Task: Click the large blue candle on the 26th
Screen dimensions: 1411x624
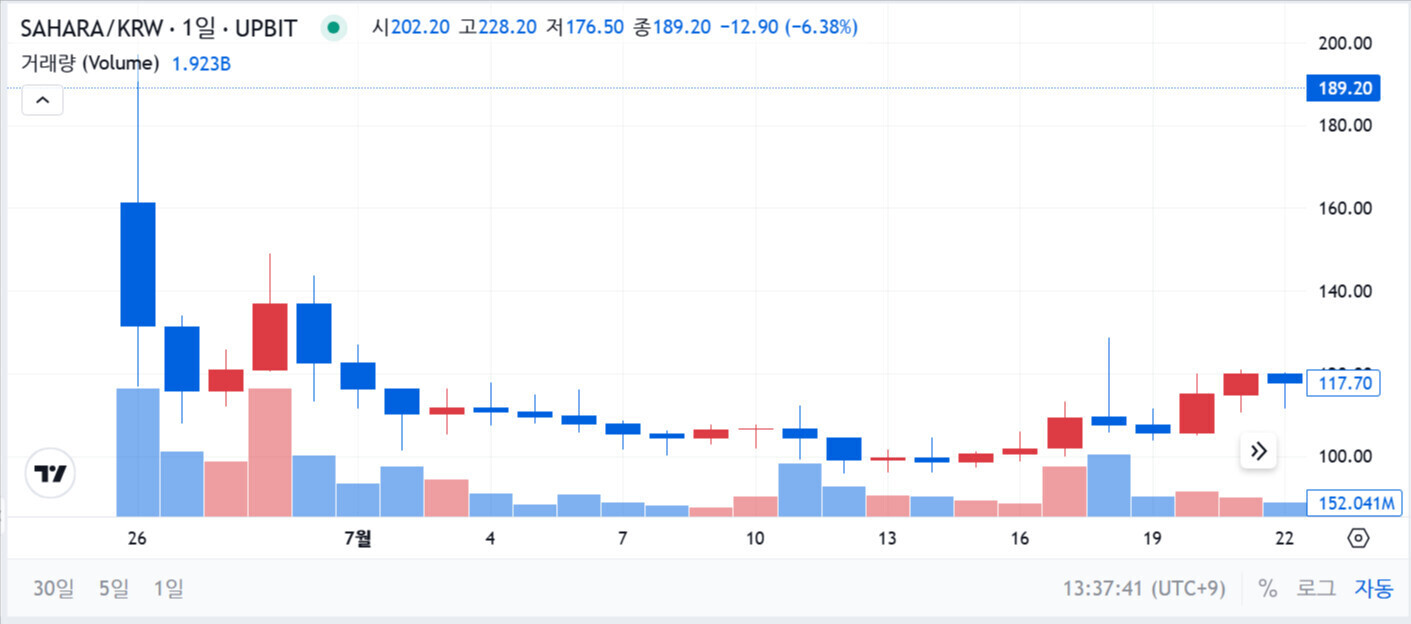Action: point(138,264)
